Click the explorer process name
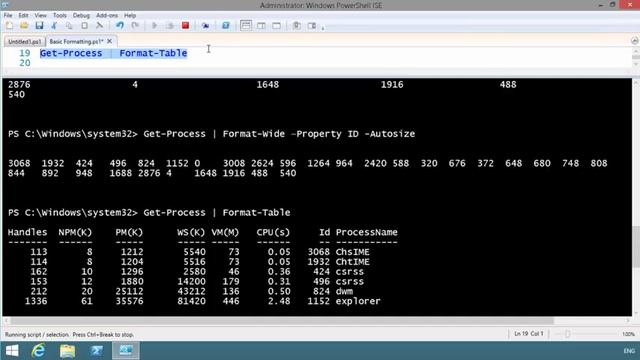The height and width of the screenshot is (360, 640). tap(358, 301)
